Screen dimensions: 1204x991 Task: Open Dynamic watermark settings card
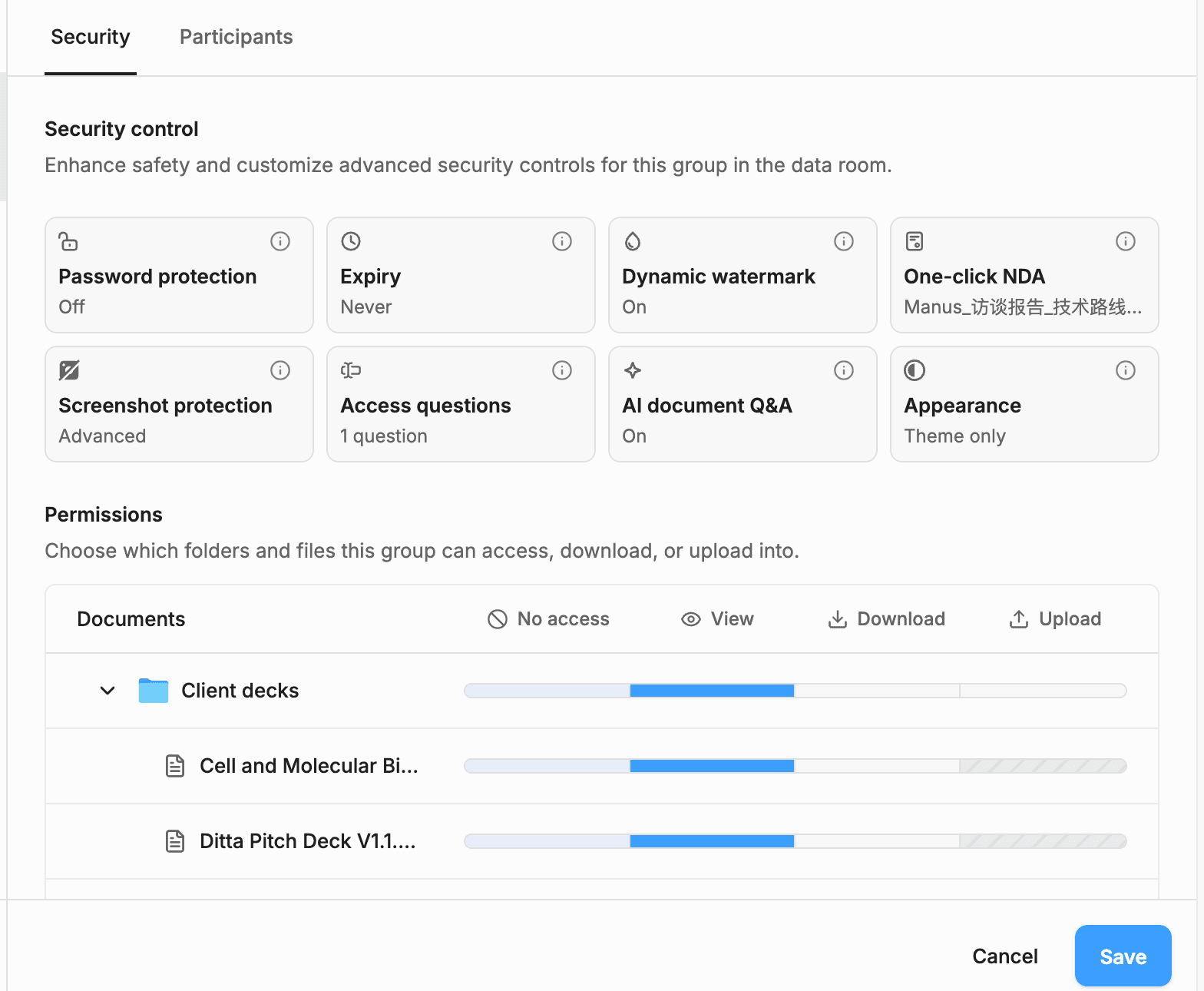tap(743, 275)
